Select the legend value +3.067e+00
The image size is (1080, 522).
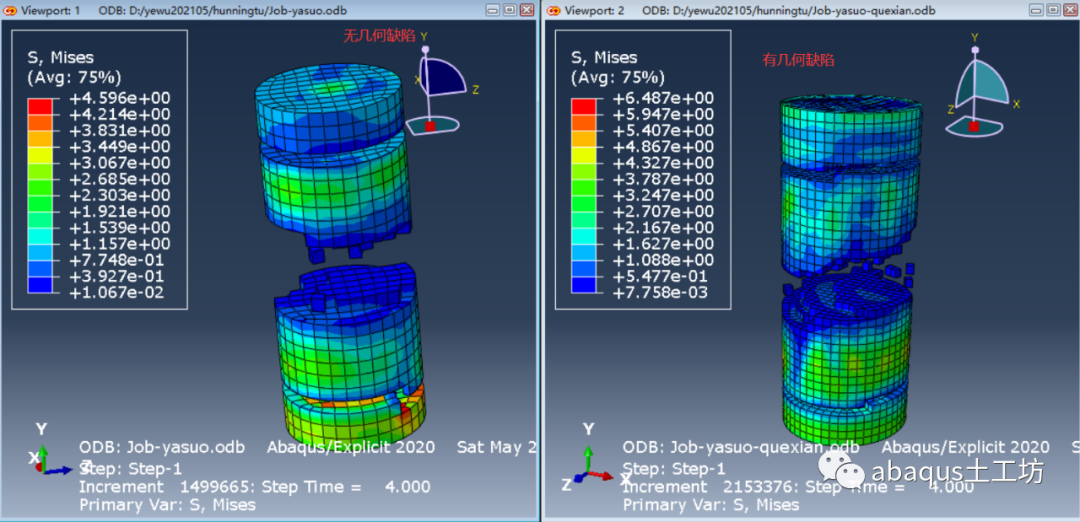[x=120, y=163]
